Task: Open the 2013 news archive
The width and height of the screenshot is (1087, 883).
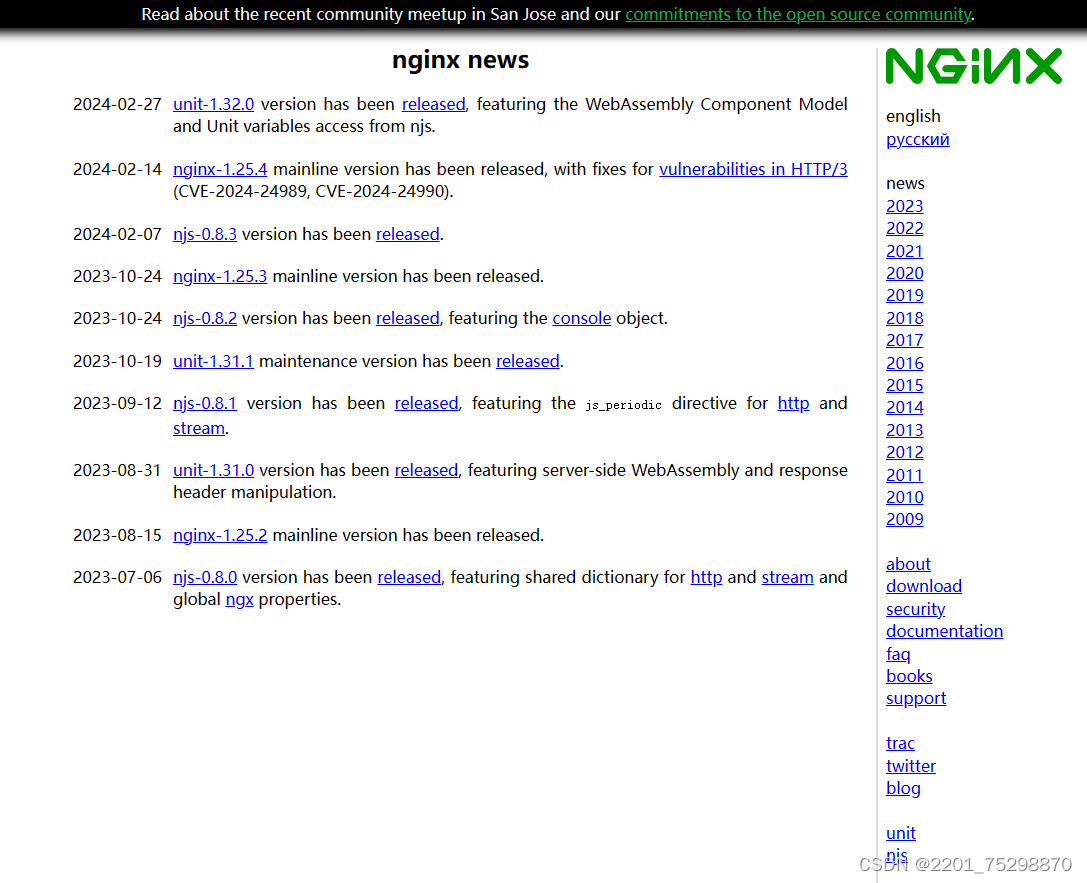Action: point(905,430)
